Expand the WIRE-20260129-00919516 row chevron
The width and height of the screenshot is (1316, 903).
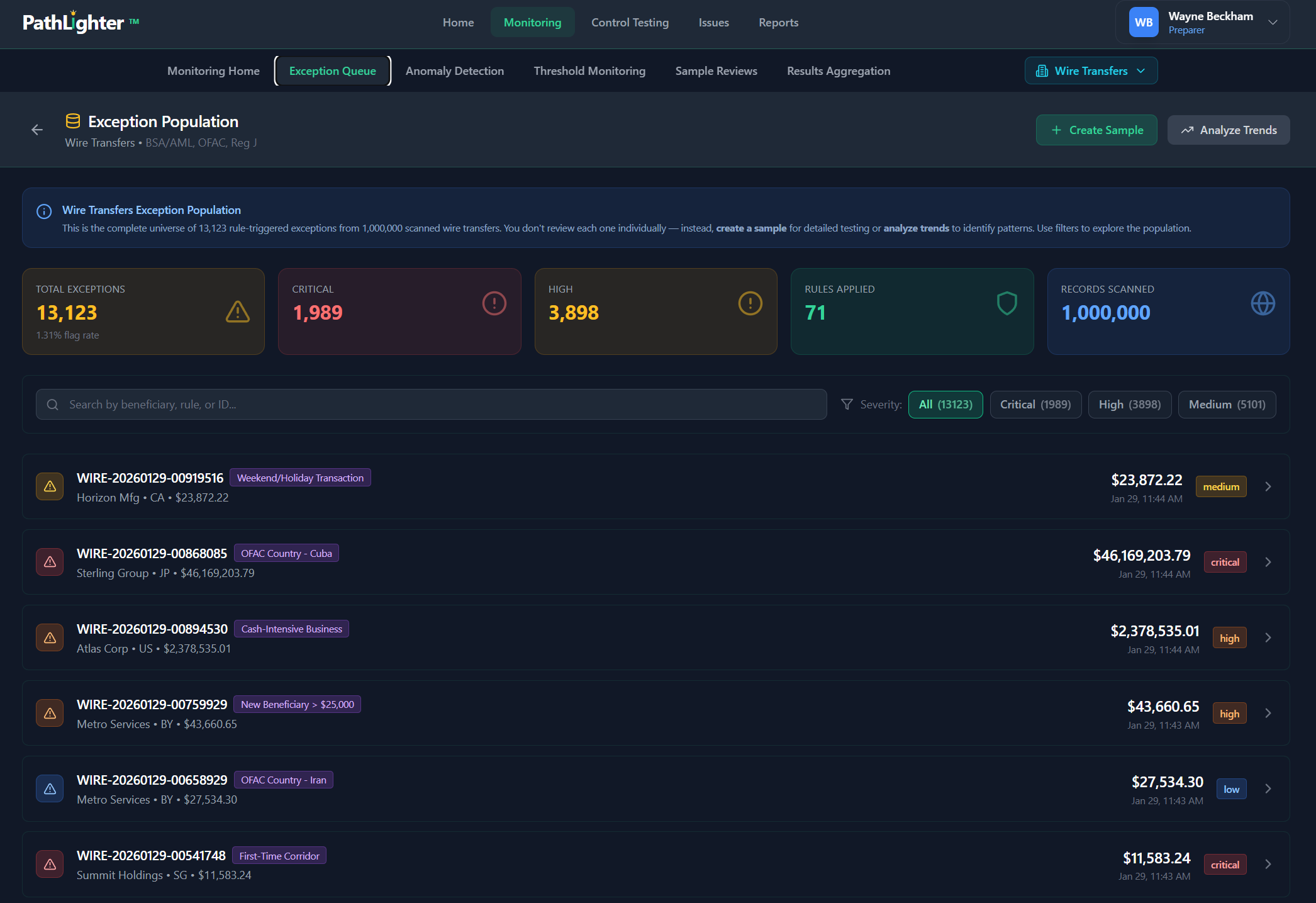(x=1268, y=486)
